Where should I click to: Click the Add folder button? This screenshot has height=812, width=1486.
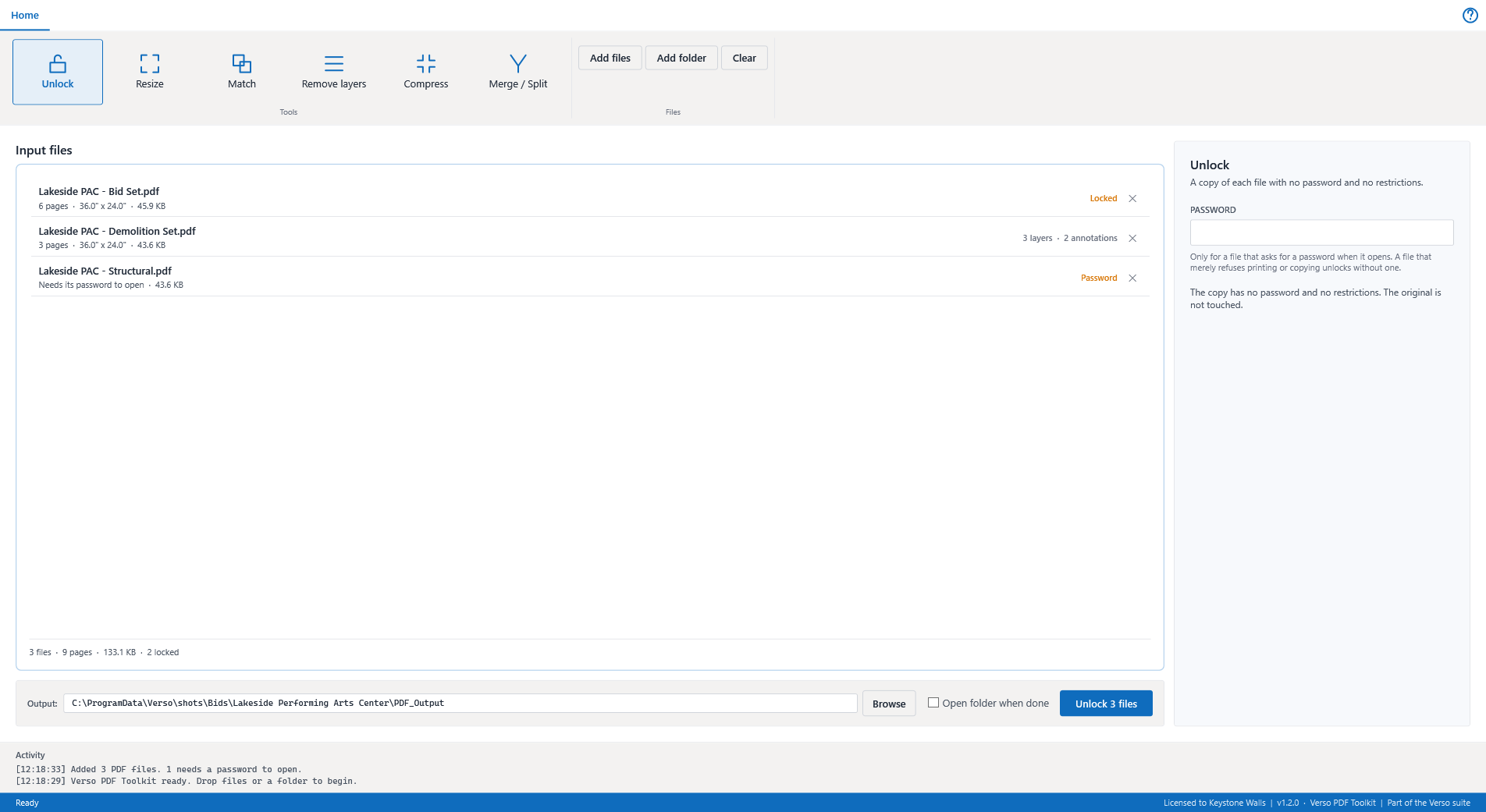point(681,58)
